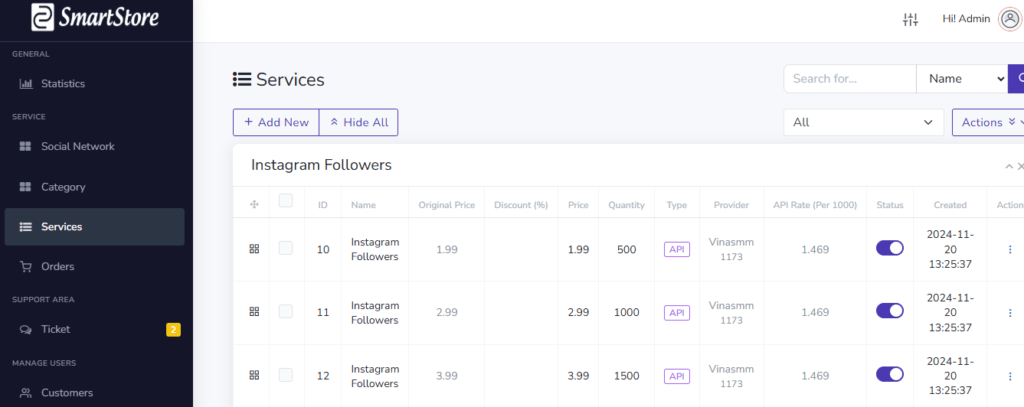The height and width of the screenshot is (407, 1024).
Task: Open the Actions dropdown menu
Action: 987,122
